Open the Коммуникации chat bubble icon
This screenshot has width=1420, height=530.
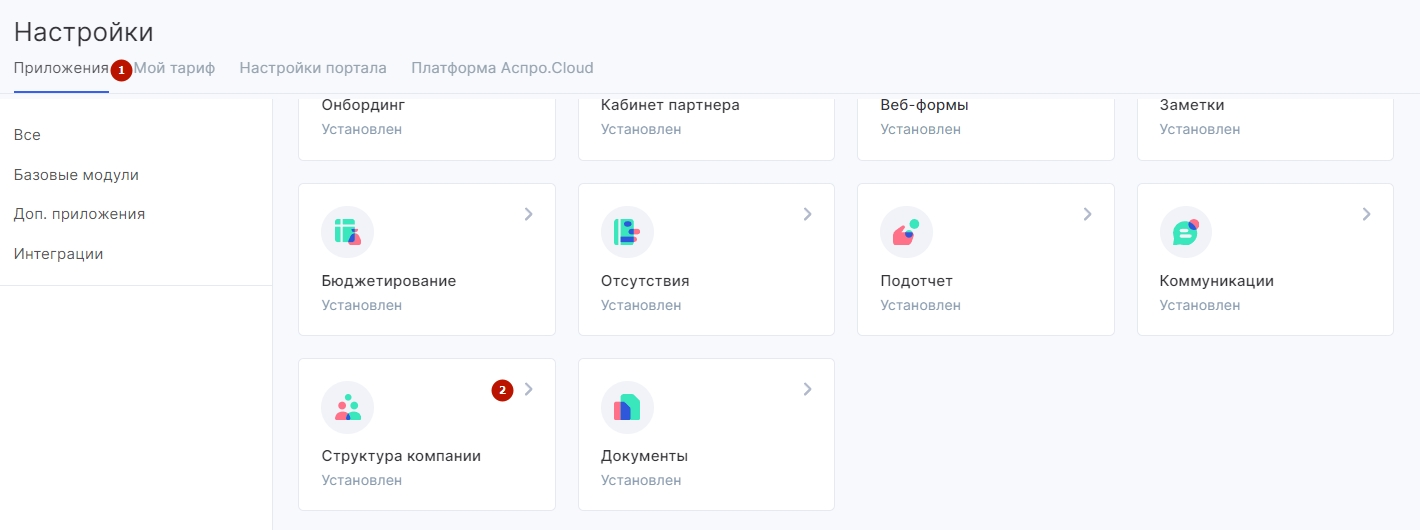click(x=1186, y=232)
